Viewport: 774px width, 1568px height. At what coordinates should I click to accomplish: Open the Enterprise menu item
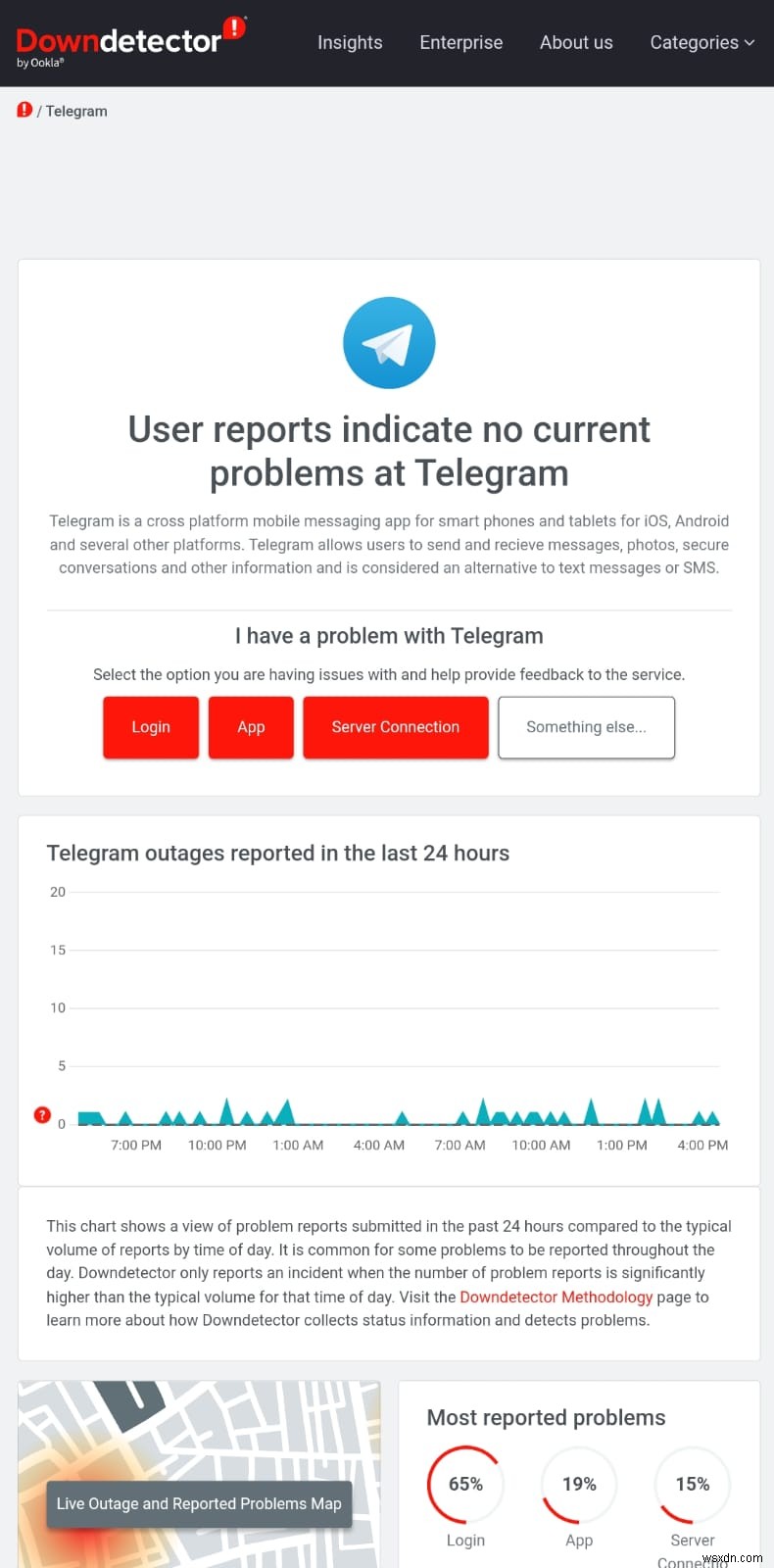[x=460, y=42]
